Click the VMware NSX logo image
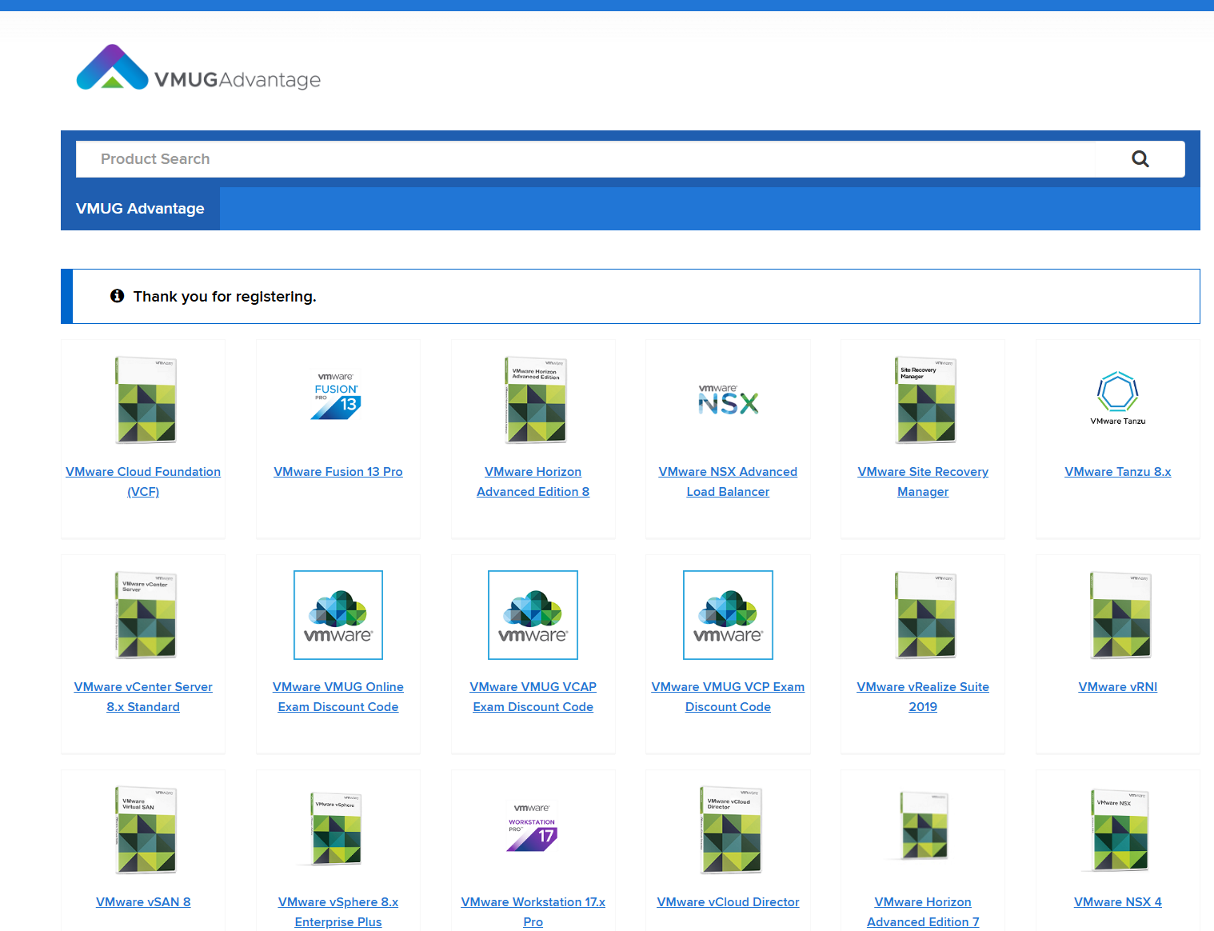Screen dimensions: 1214x931 728,399
